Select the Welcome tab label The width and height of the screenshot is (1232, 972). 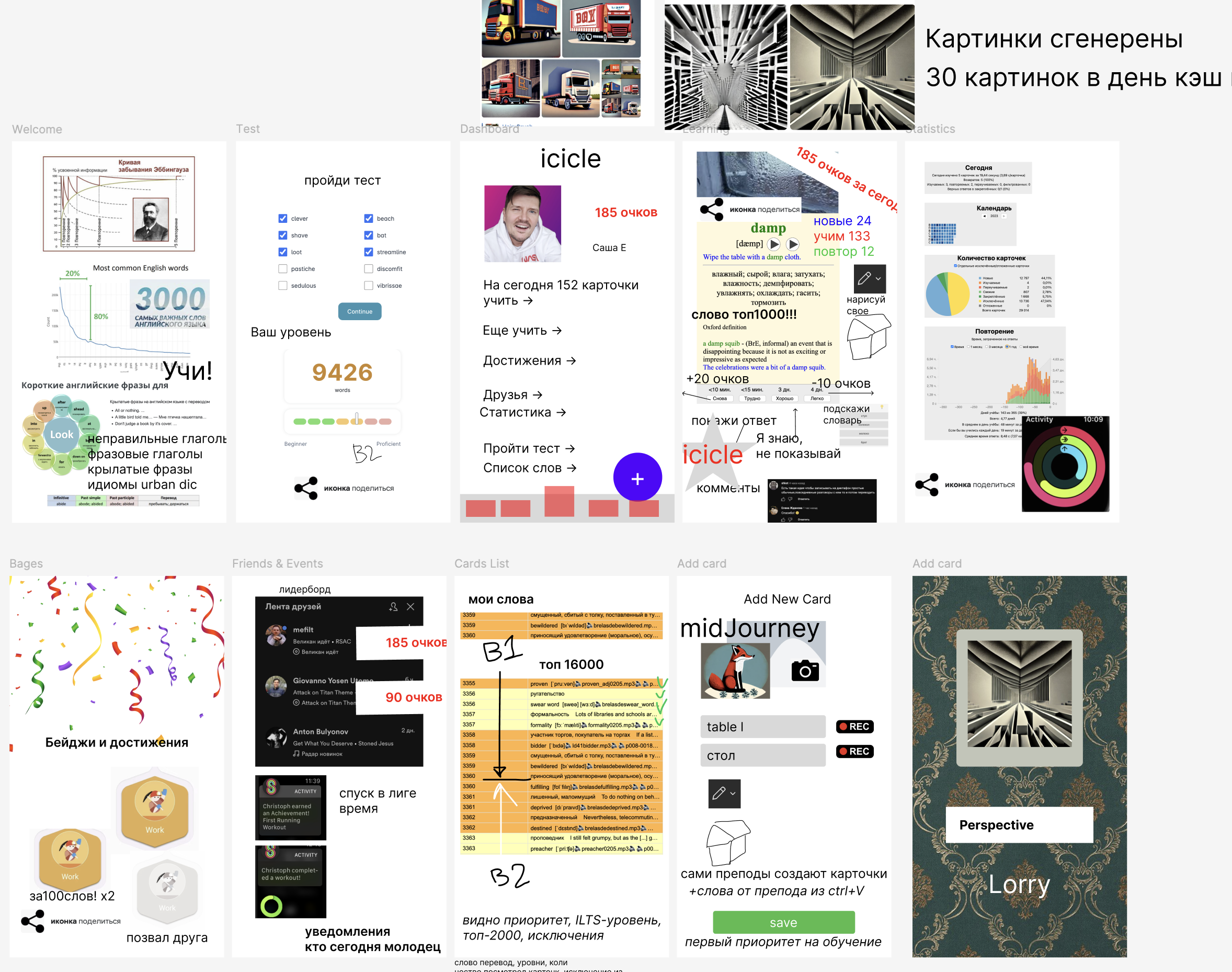pos(35,129)
